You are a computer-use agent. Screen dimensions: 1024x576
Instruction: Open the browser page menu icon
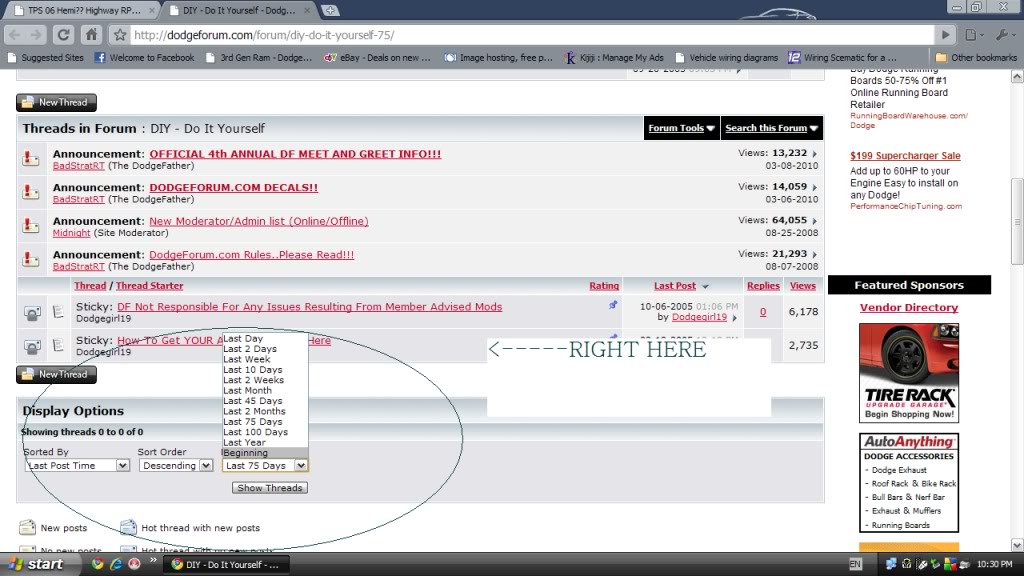click(974, 35)
